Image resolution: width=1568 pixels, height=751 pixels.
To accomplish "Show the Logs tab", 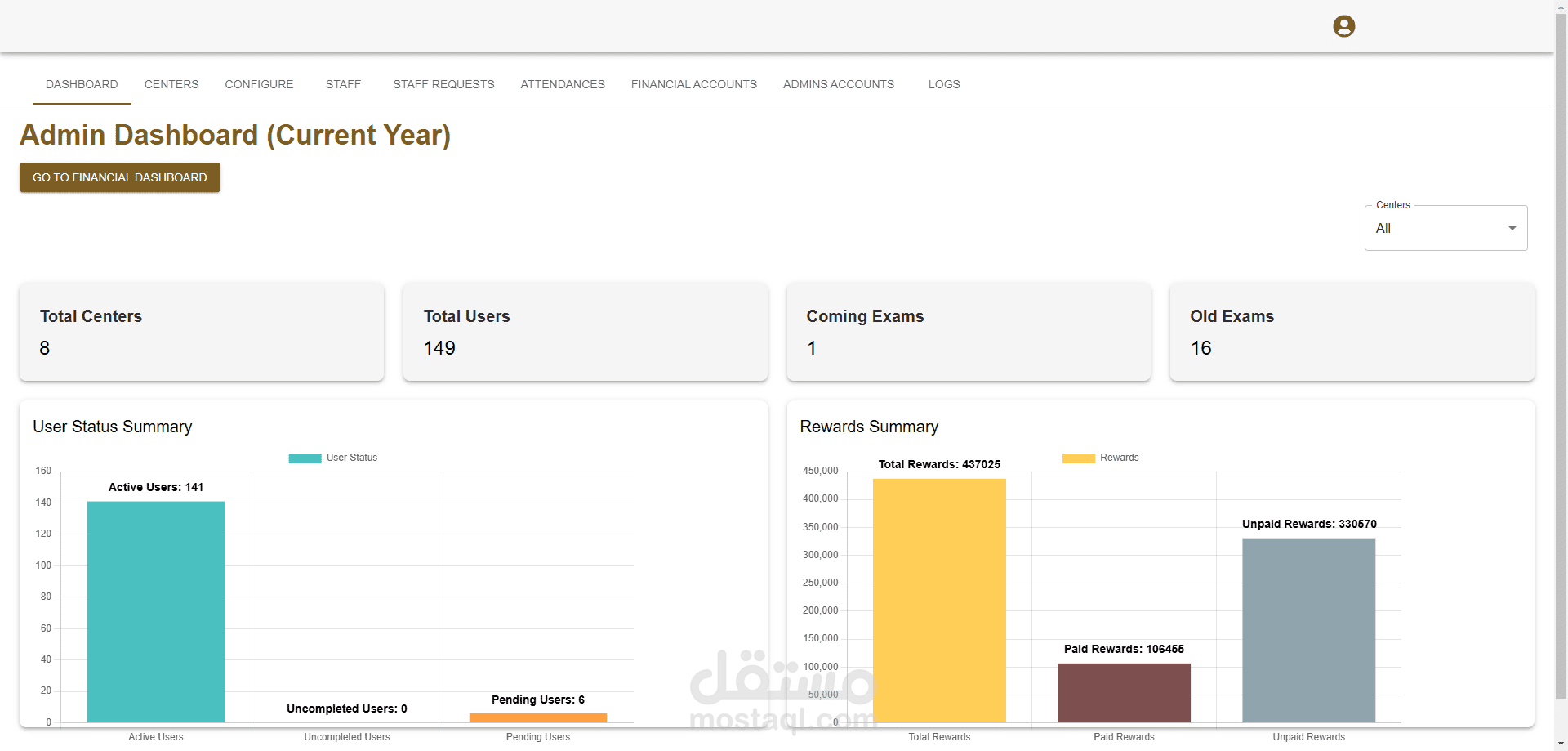I will [x=944, y=84].
